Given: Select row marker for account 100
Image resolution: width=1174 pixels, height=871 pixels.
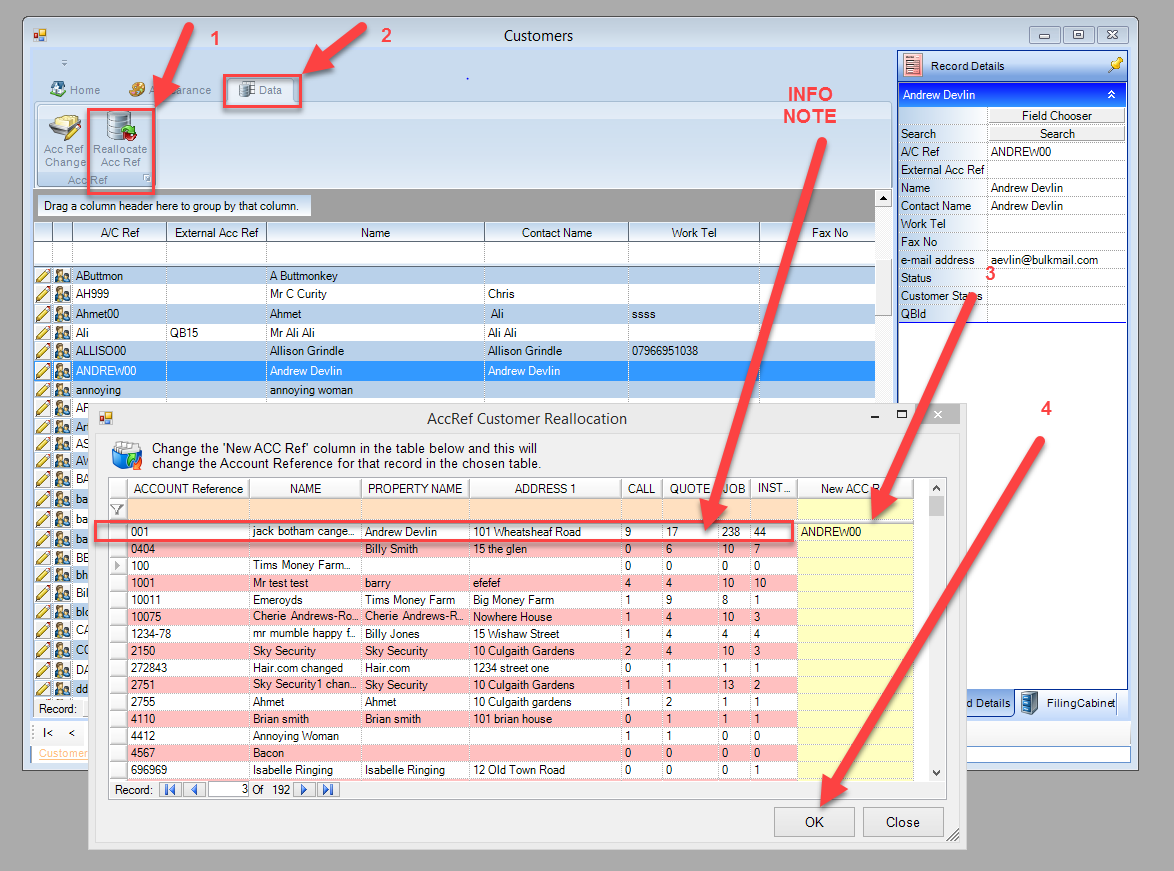Looking at the screenshot, I should tap(118, 565).
